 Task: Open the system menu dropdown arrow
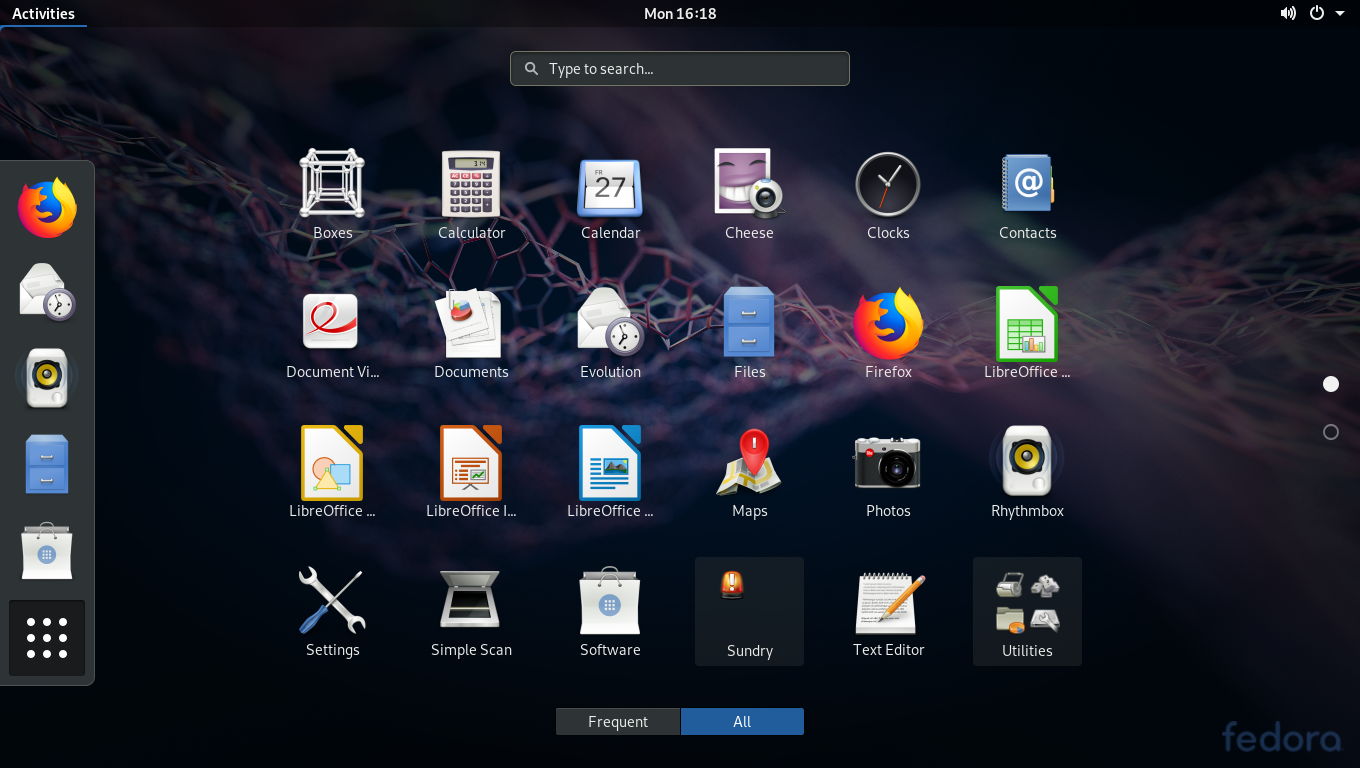point(1340,13)
